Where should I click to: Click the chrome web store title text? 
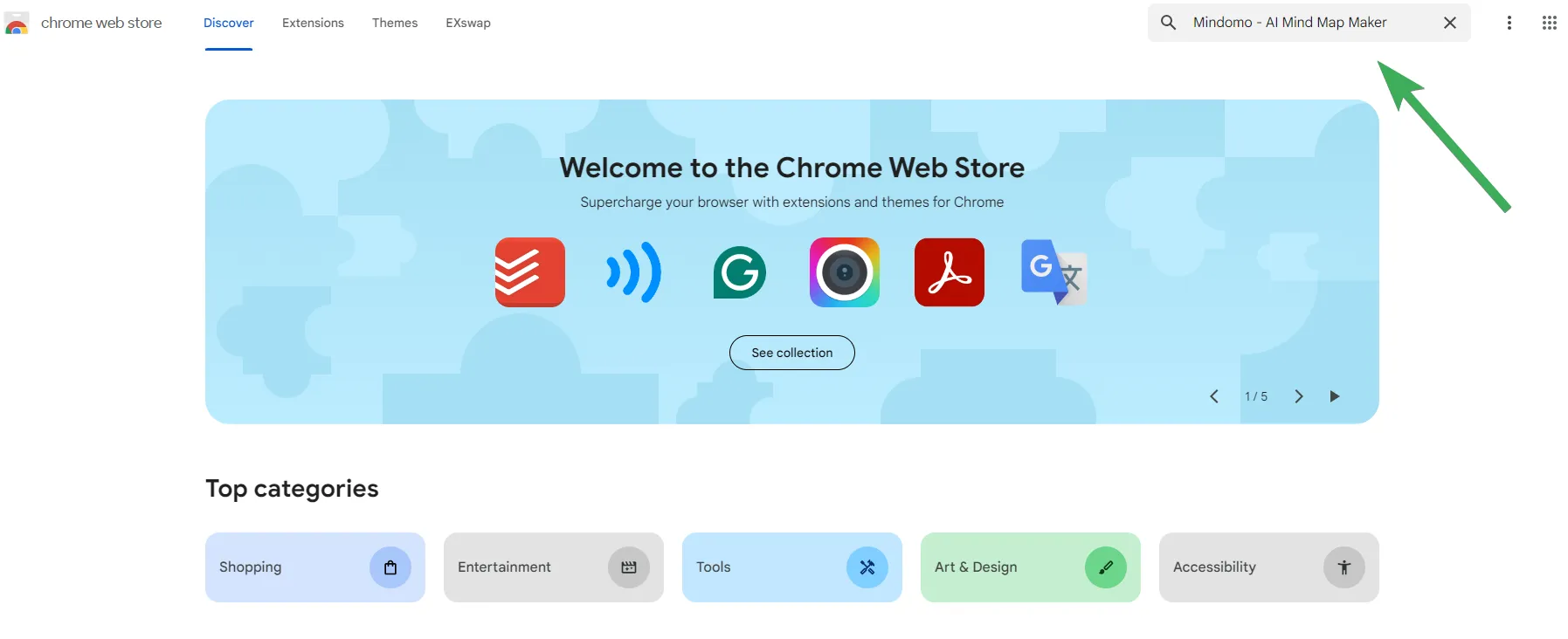coord(101,24)
